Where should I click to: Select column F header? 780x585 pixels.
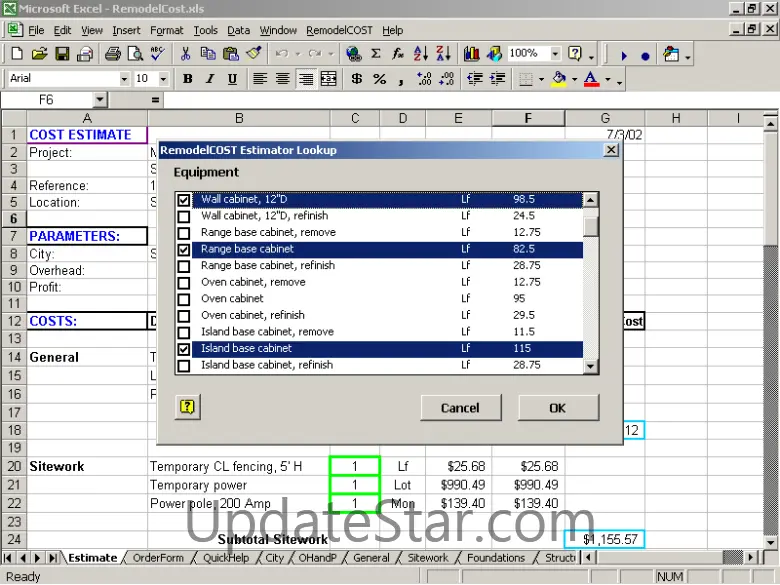pos(528,118)
